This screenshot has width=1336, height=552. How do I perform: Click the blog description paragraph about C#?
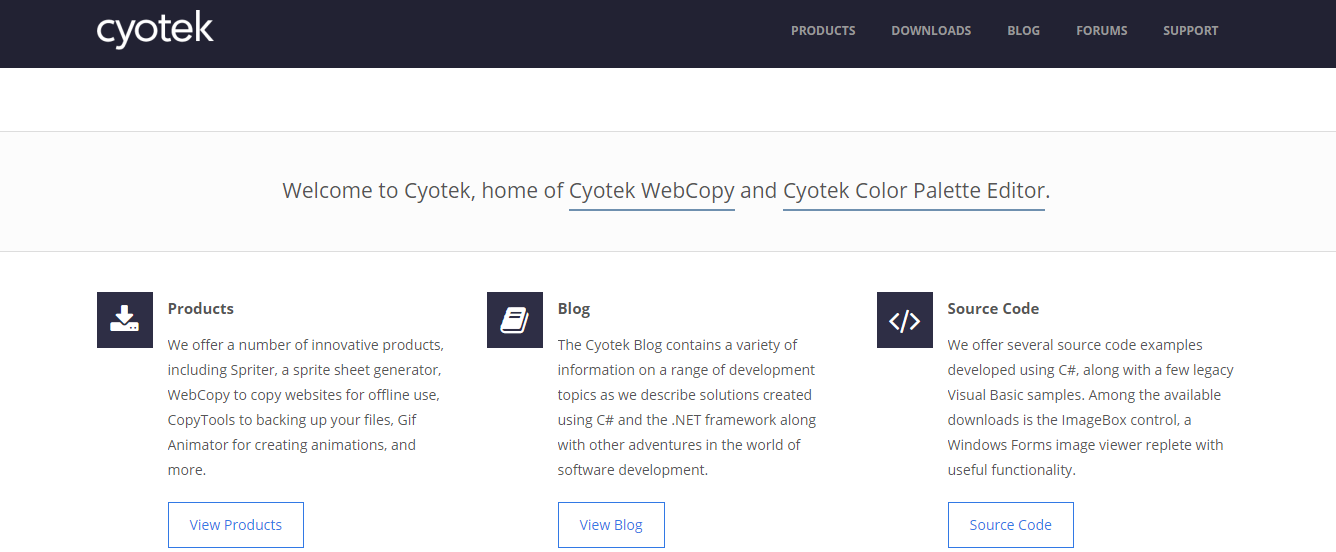tap(687, 407)
